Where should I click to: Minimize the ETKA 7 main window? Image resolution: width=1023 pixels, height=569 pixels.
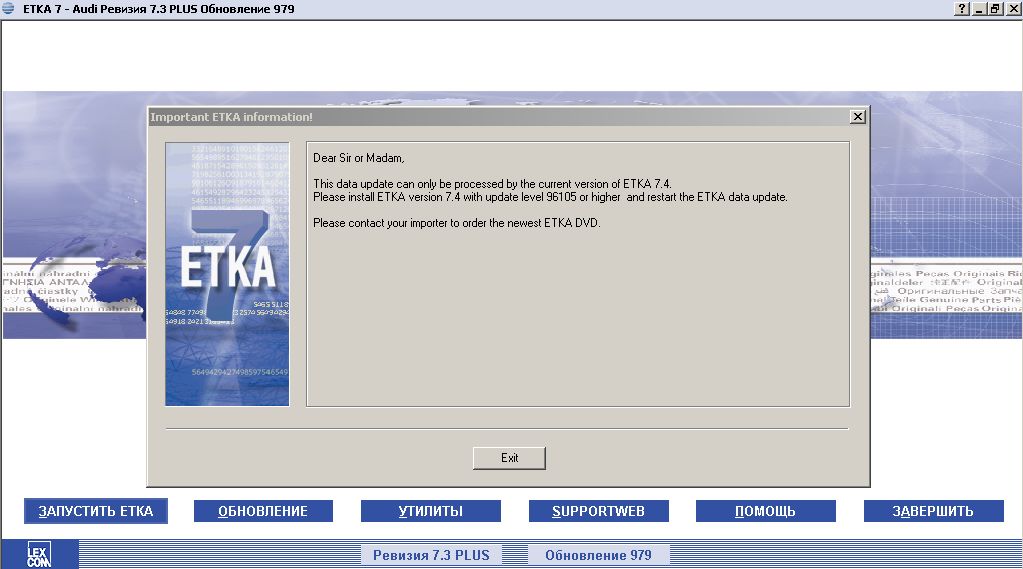[x=980, y=8]
